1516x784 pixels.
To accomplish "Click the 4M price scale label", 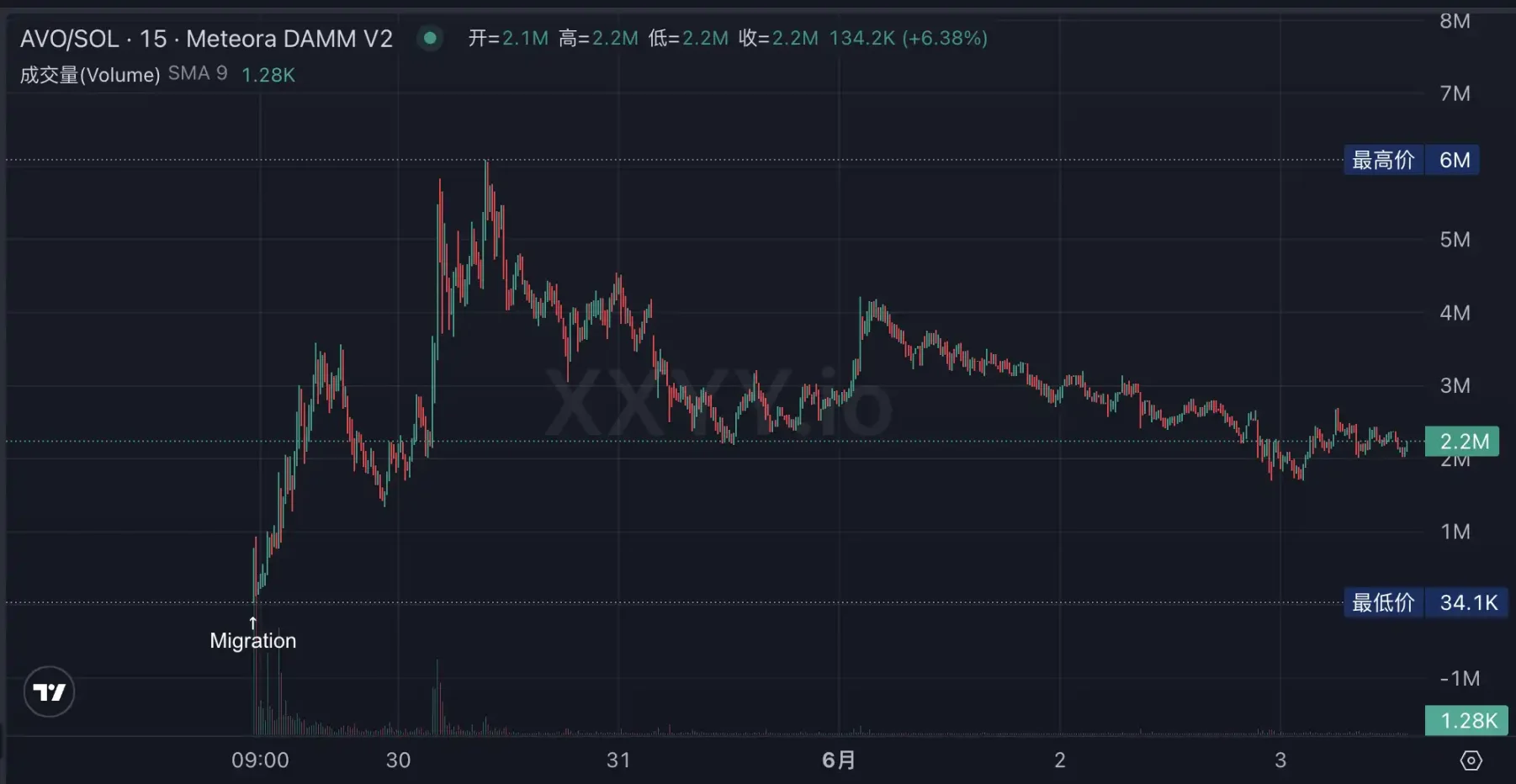I will (x=1455, y=313).
